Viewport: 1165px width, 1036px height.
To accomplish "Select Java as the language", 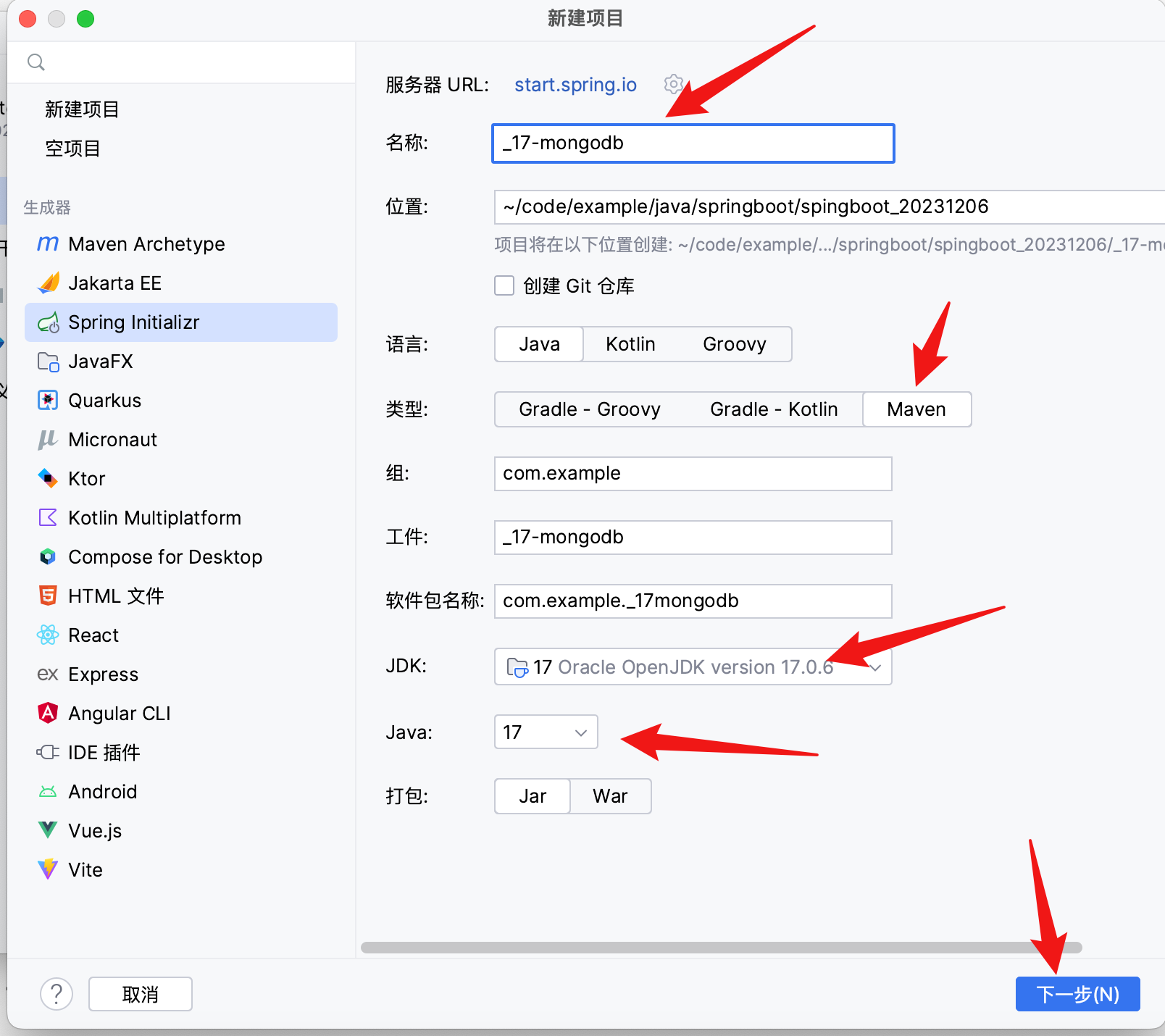I will pyautogui.click(x=539, y=344).
